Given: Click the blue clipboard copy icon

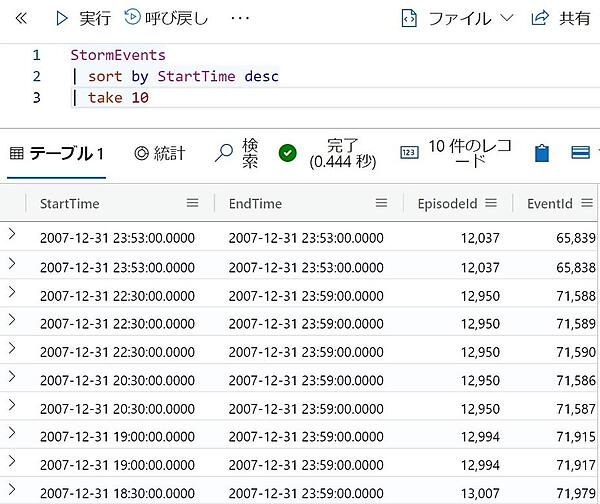Looking at the screenshot, I should [x=542, y=153].
